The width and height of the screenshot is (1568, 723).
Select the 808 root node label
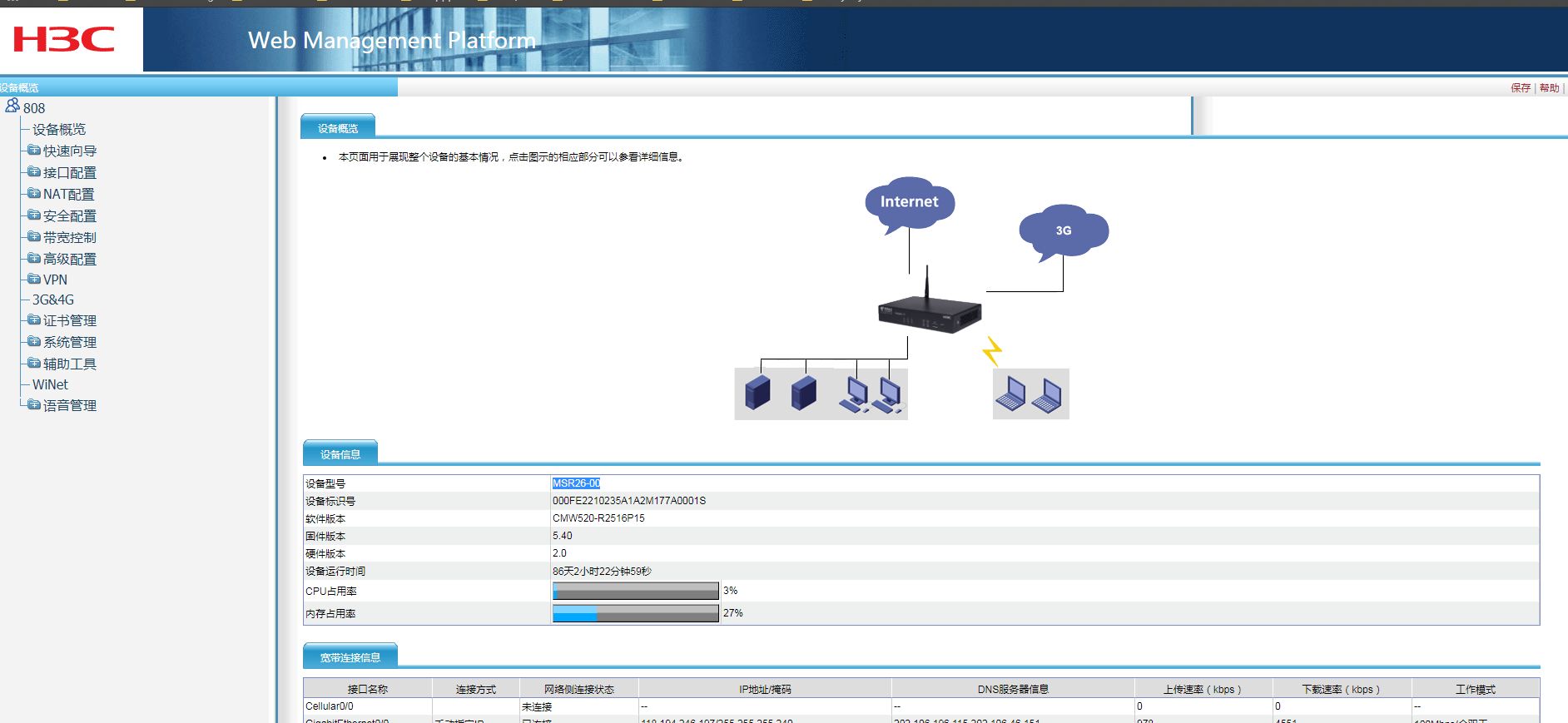click(x=34, y=108)
